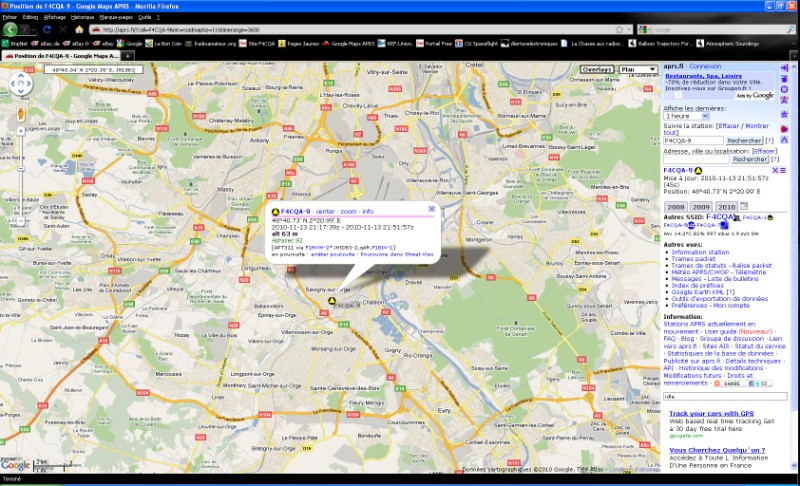
Task: Pan the map down with the arrow control
Action: click(x=21, y=91)
